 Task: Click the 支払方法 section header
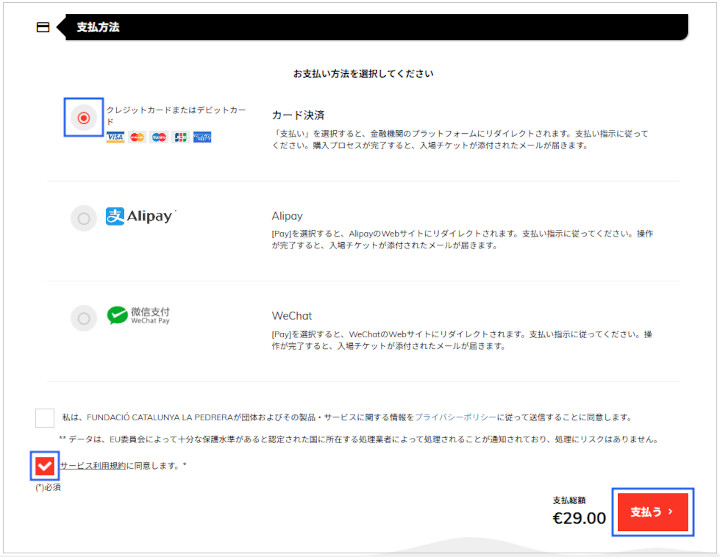click(98, 28)
